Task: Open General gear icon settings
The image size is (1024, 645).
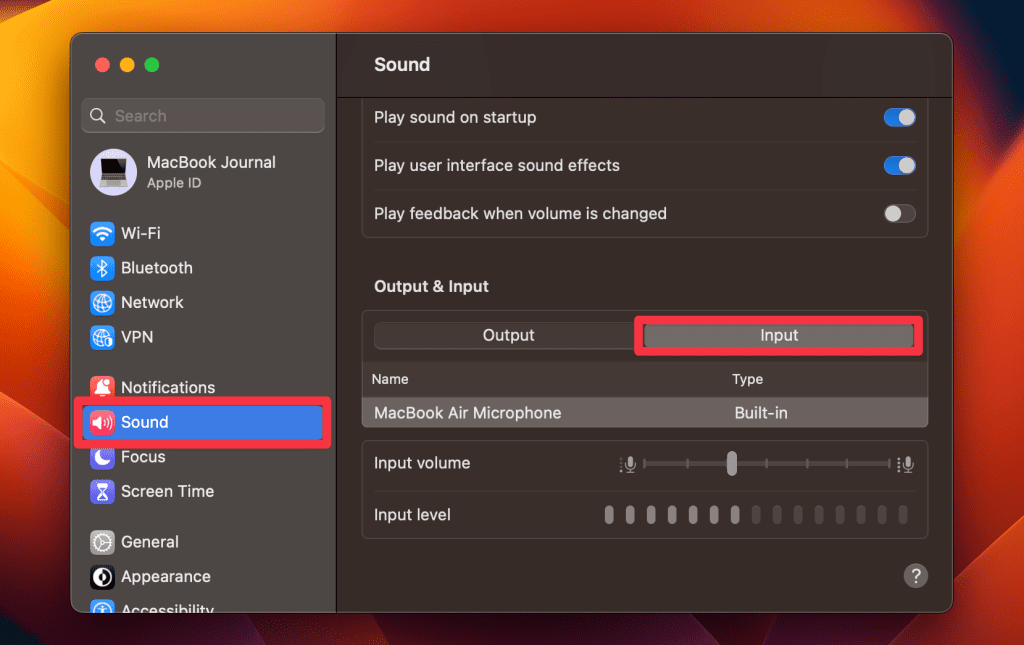Action: coord(102,542)
